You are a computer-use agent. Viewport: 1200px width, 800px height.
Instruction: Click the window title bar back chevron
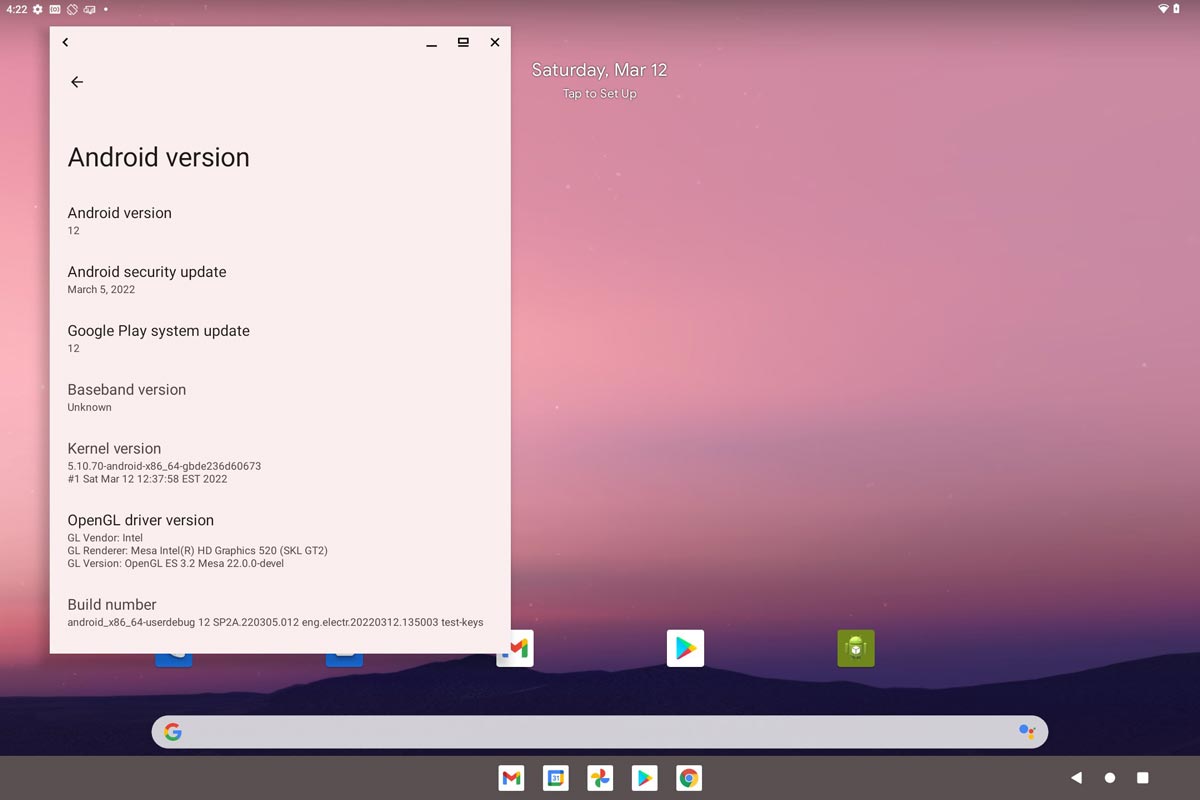(x=65, y=42)
